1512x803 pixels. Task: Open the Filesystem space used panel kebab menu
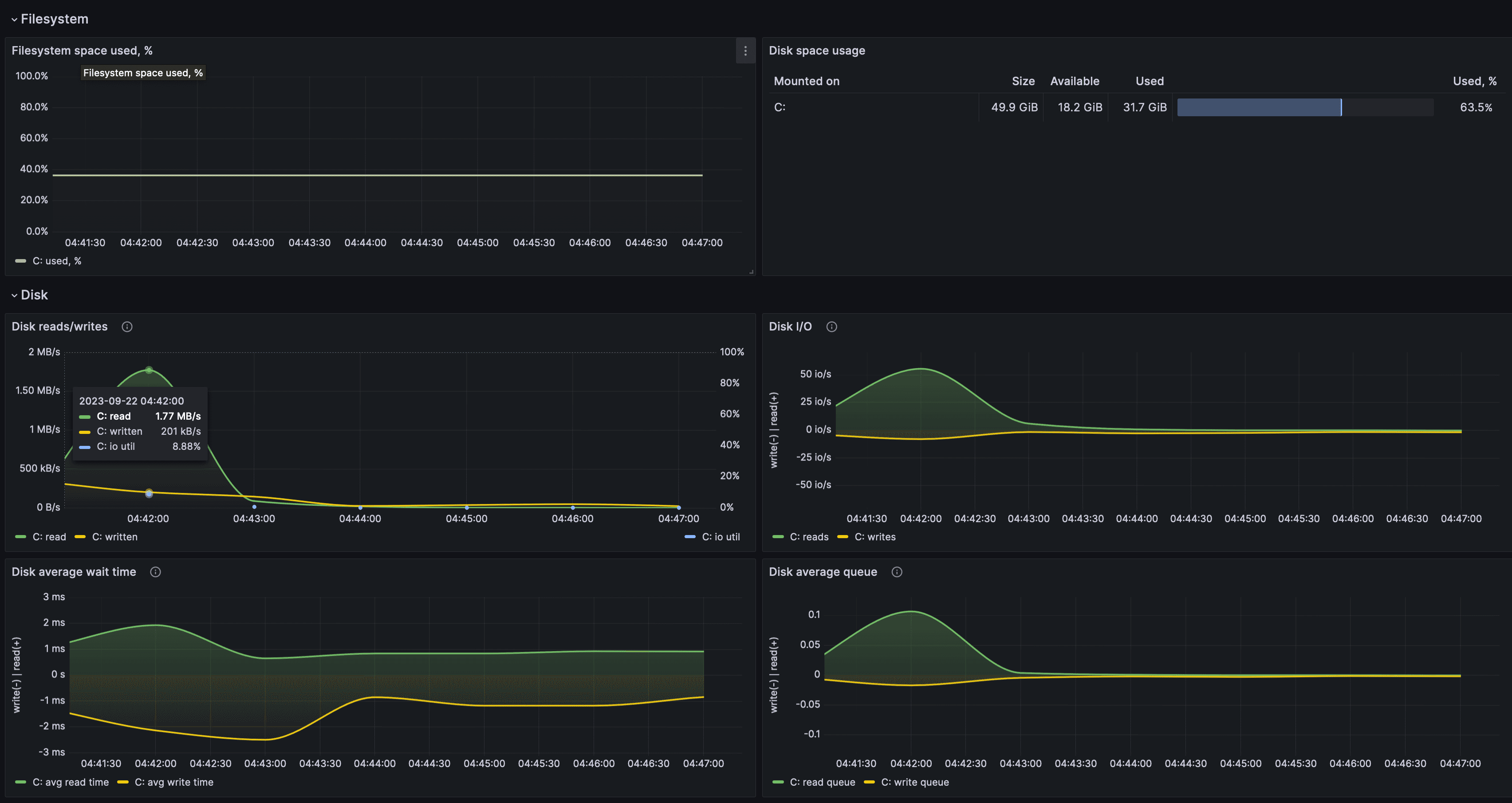[745, 51]
